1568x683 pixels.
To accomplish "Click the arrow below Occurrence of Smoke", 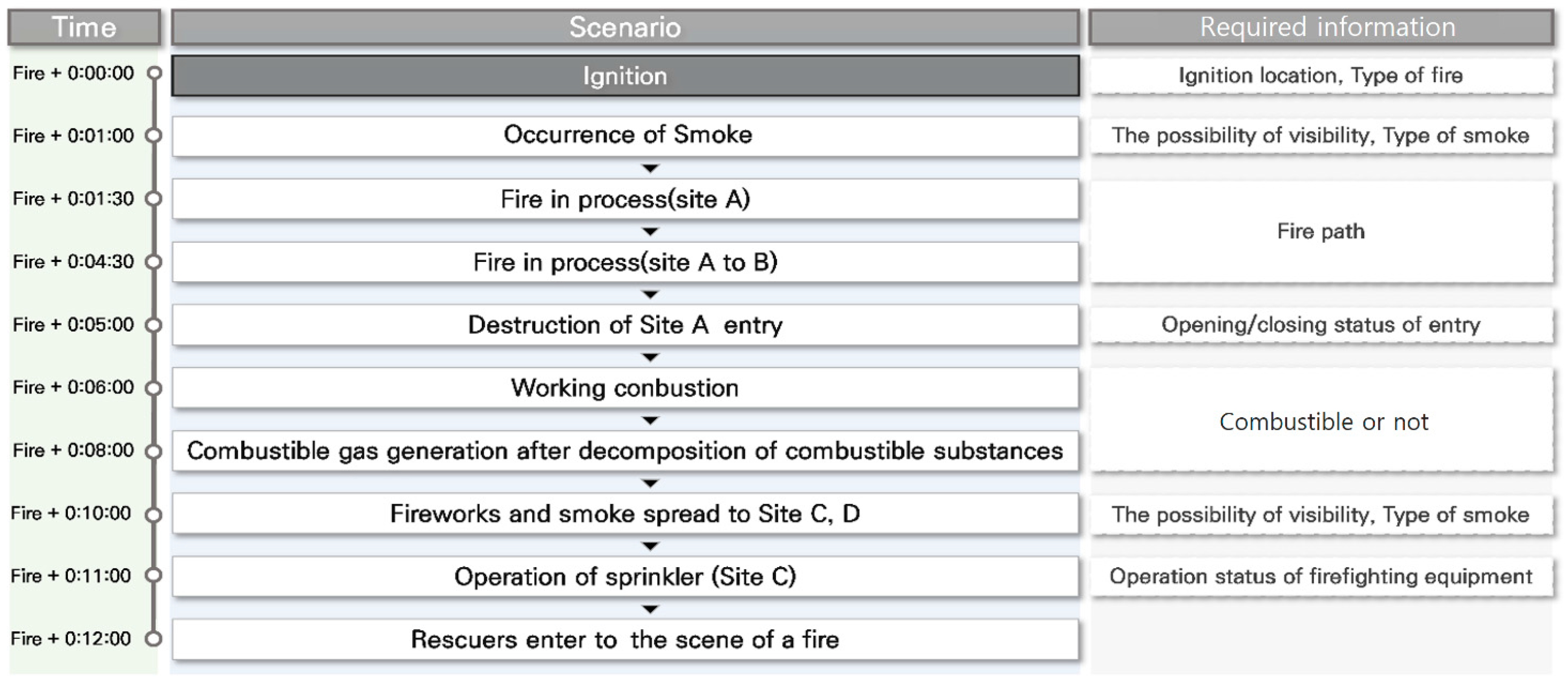I will 650,168.
